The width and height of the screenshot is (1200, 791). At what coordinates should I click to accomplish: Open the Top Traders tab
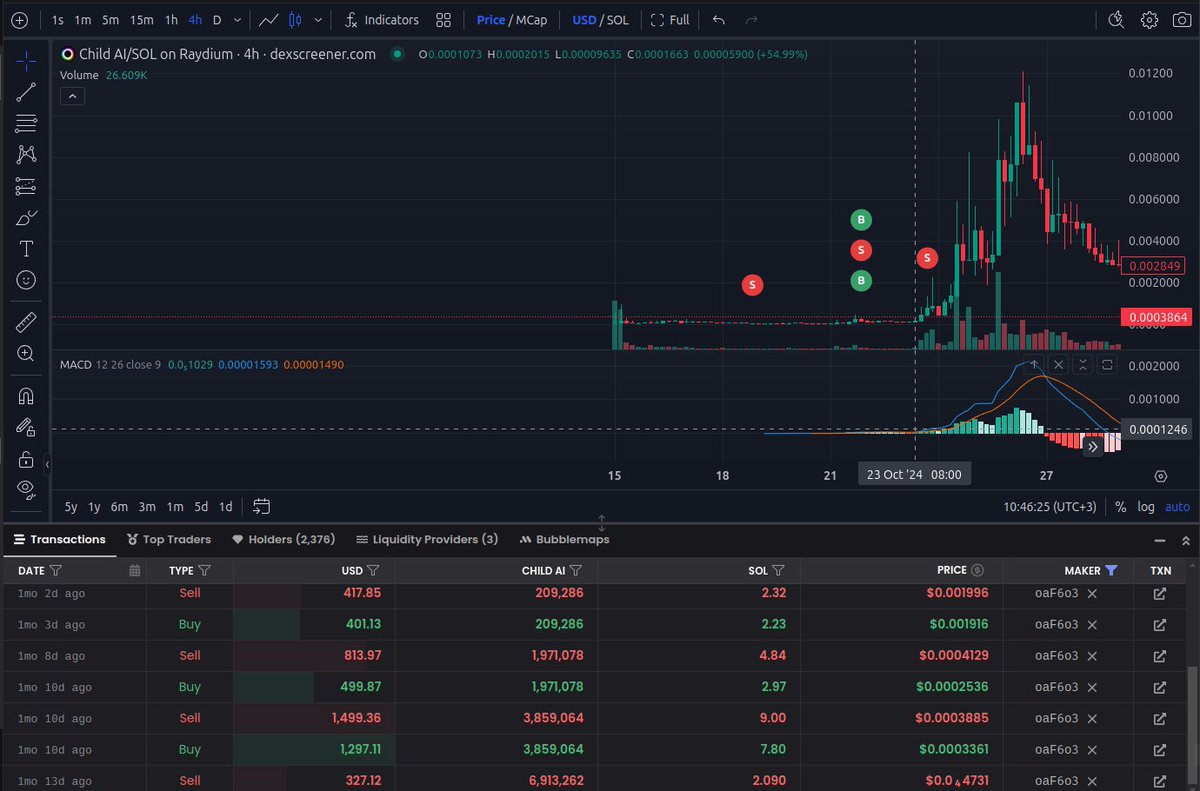click(x=169, y=539)
